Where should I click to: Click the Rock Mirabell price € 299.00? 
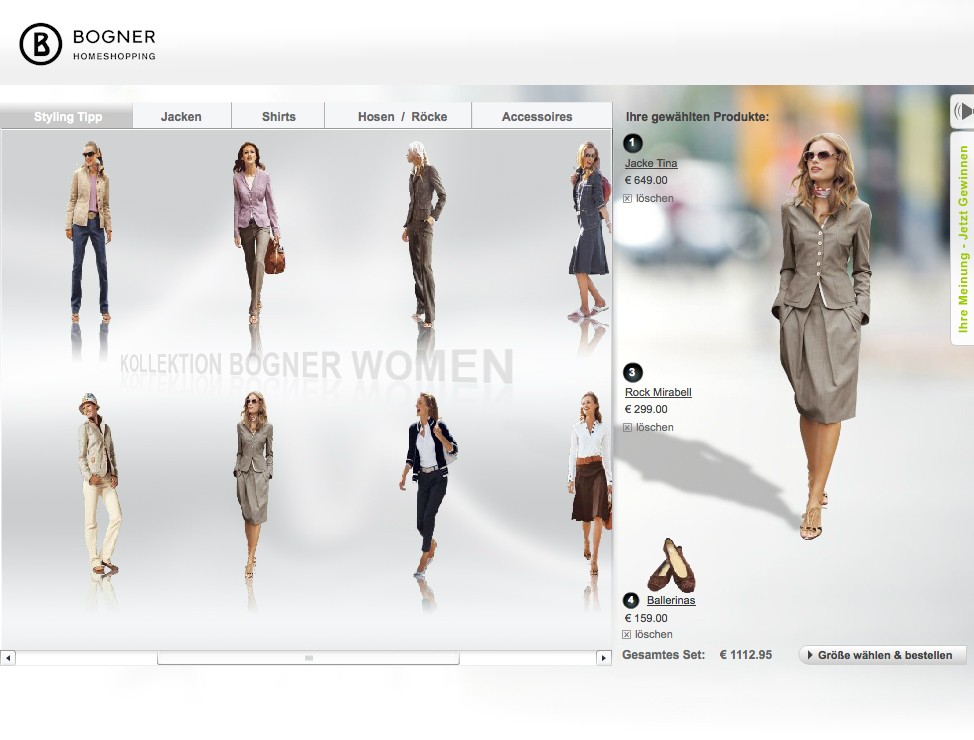click(x=646, y=409)
